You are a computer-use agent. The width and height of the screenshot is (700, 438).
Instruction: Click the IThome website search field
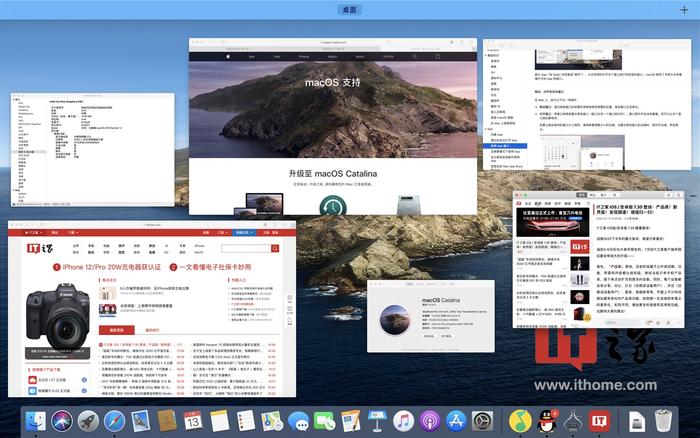[x=246, y=248]
